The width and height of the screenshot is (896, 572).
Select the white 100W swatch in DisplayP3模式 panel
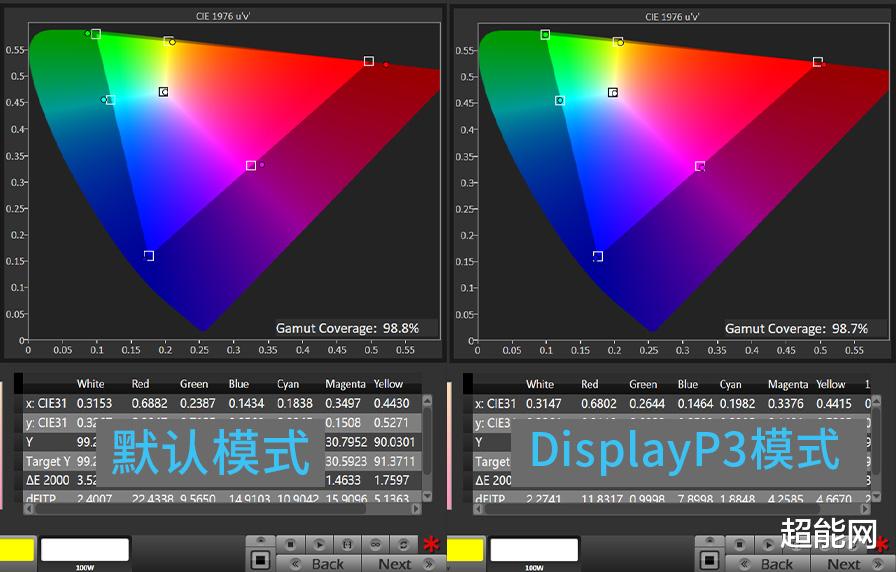(x=534, y=549)
